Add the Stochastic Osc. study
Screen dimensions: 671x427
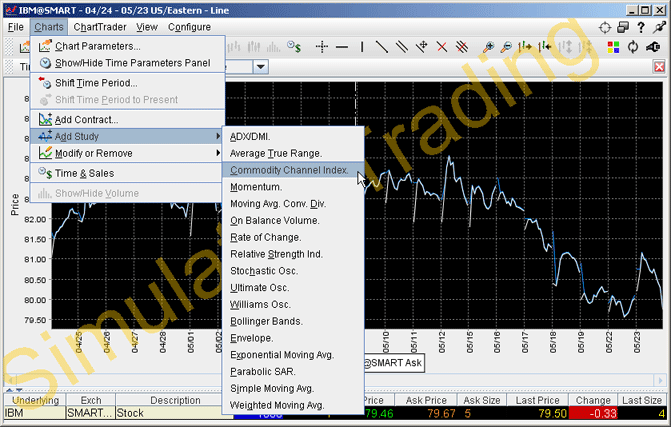pyautogui.click(x=293, y=271)
